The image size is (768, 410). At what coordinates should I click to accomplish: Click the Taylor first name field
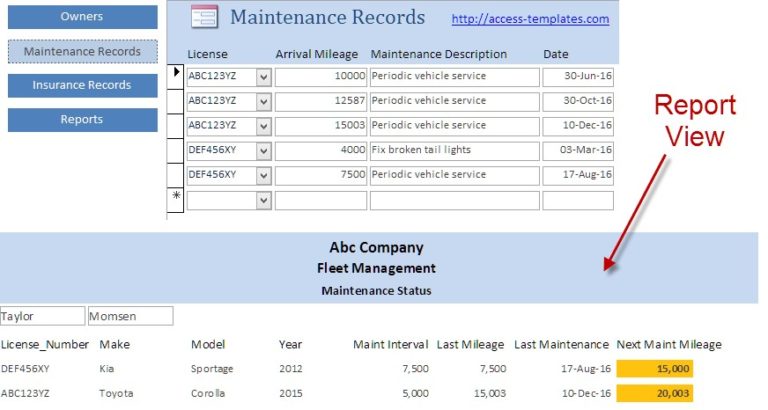pos(42,316)
